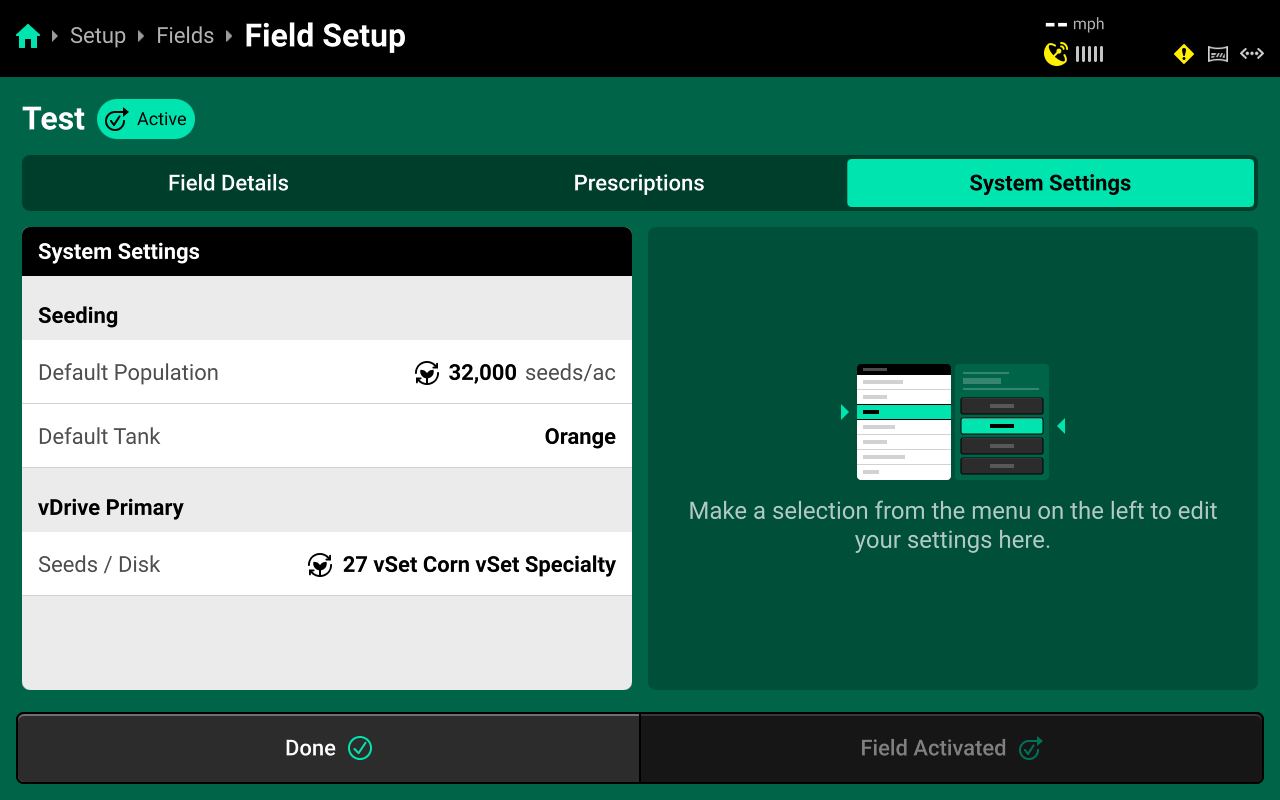Click the yellow GPS satellite dish icon

pos(1055,54)
